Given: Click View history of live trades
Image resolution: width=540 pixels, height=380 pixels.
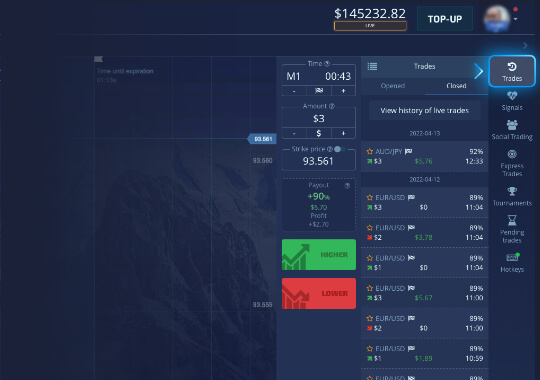Looking at the screenshot, I should point(424,110).
